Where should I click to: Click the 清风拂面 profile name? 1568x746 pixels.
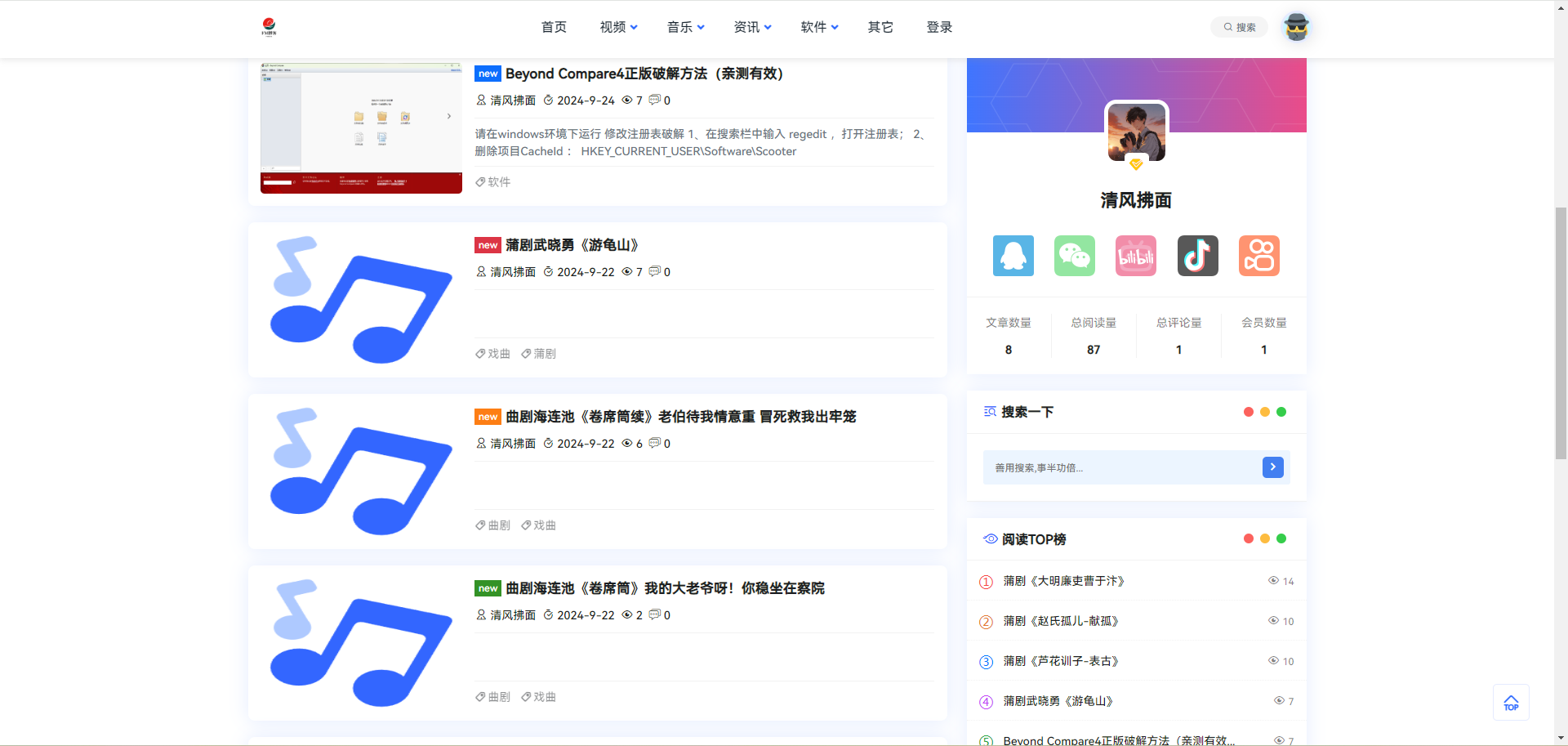pyautogui.click(x=1136, y=200)
